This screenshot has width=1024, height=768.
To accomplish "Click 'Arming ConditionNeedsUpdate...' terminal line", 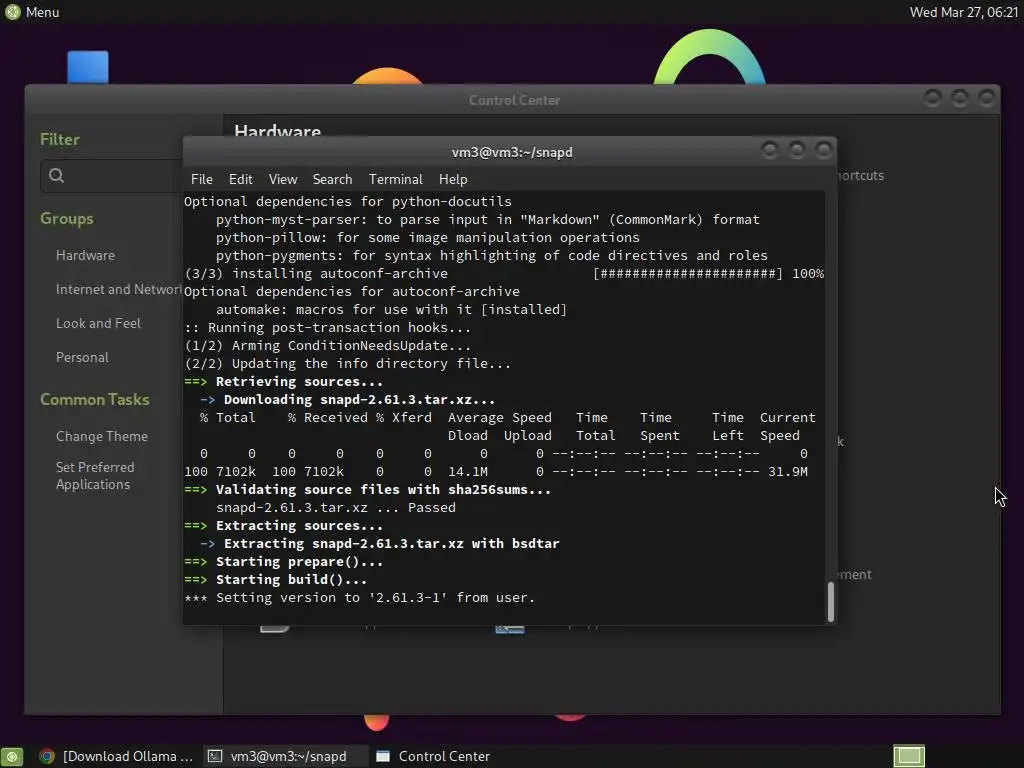I will coord(327,345).
